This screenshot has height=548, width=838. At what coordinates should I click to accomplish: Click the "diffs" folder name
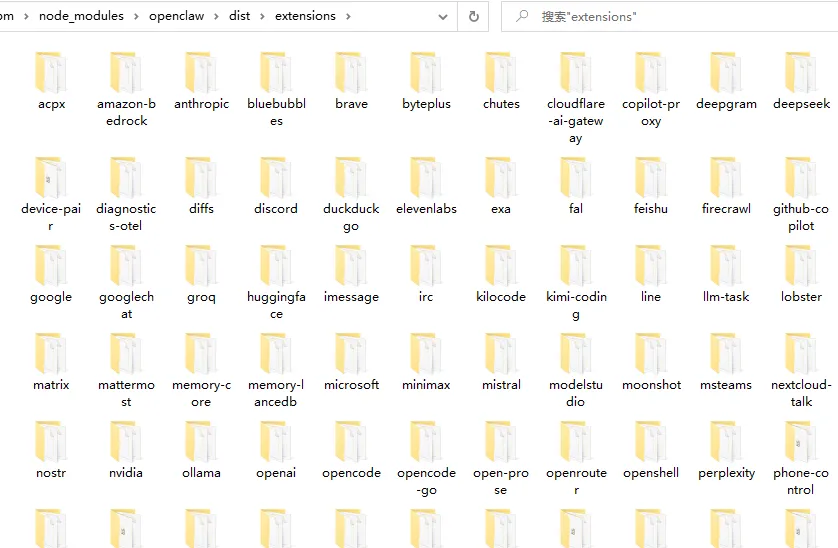tap(201, 209)
